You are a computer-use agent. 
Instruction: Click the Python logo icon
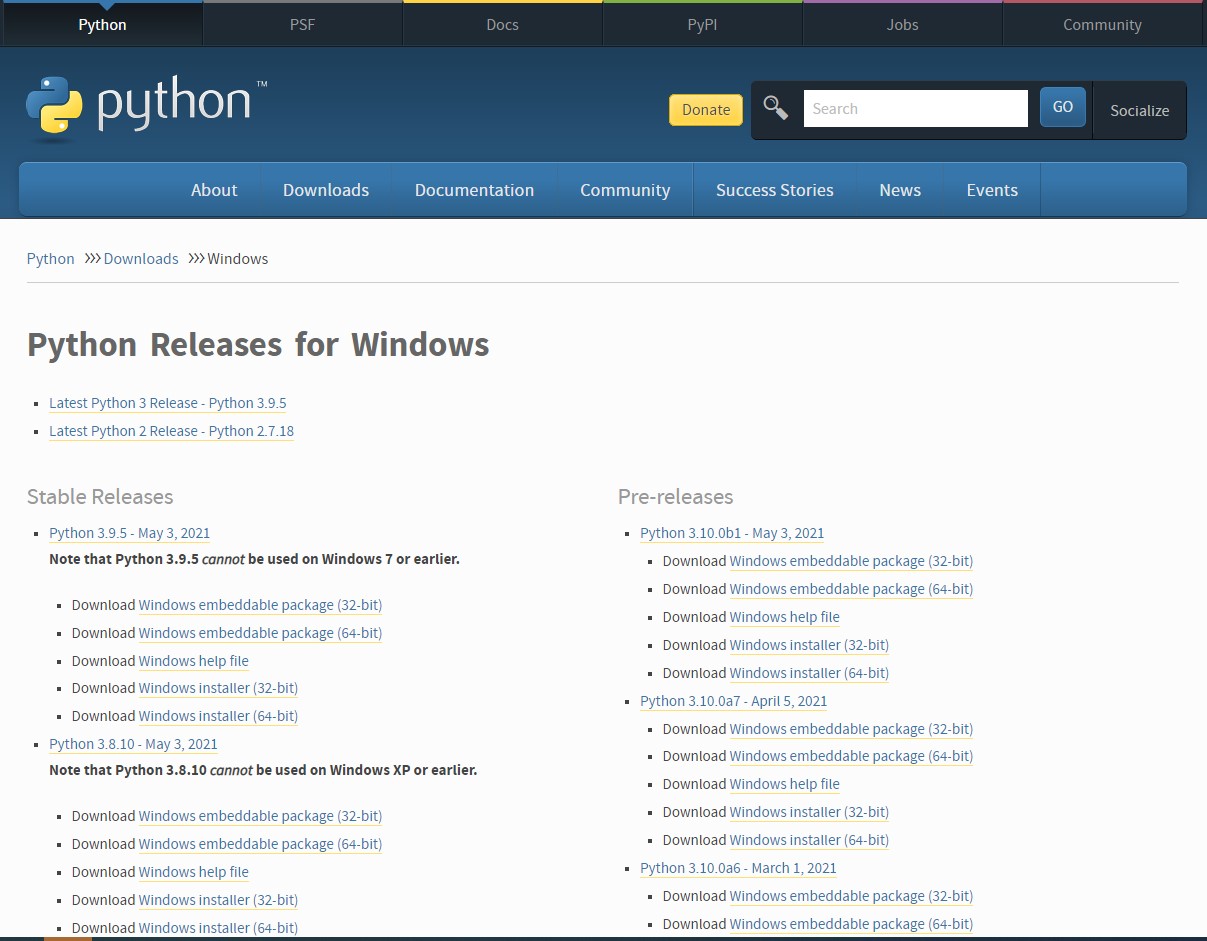pyautogui.click(x=55, y=105)
